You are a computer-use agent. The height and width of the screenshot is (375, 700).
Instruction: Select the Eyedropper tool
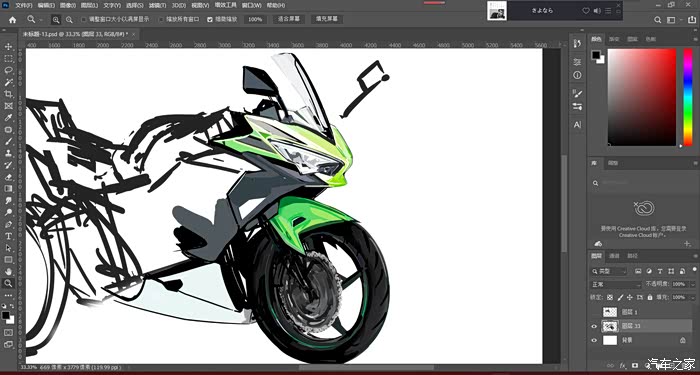(x=8, y=118)
